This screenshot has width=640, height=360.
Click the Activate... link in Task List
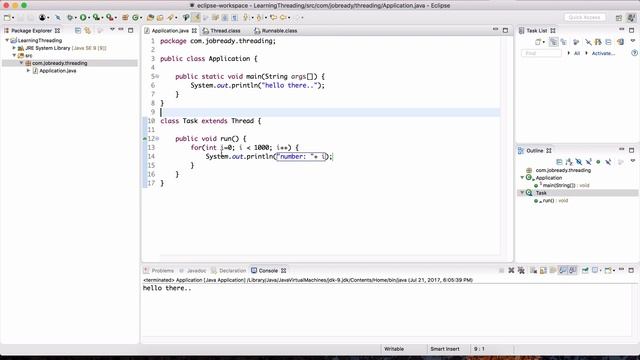(603, 53)
